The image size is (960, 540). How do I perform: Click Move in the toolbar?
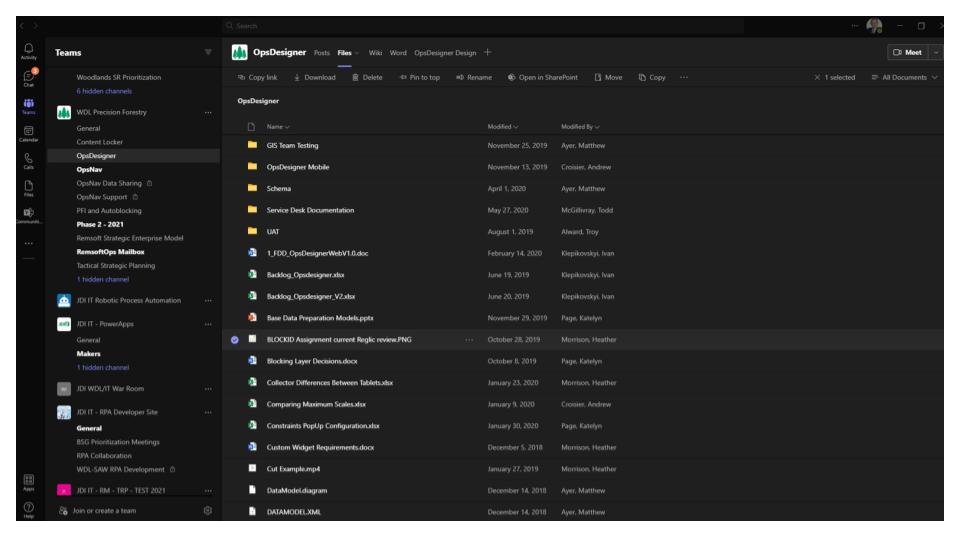608,78
